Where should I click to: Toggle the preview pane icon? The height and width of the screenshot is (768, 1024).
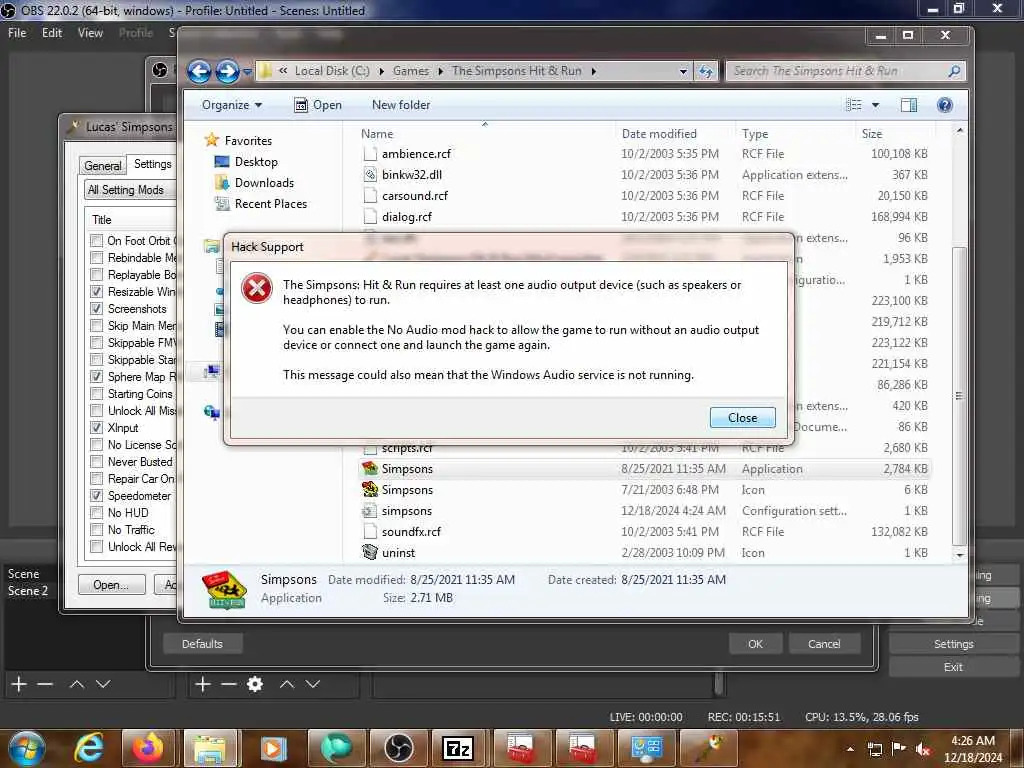(908, 104)
